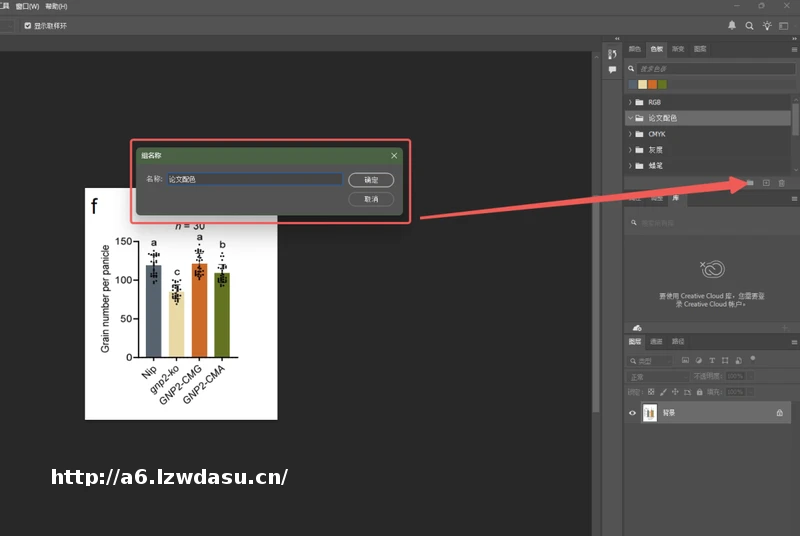800x536 pixels.
Task: Click the lock icon on 背景 layer
Action: pyautogui.click(x=780, y=412)
